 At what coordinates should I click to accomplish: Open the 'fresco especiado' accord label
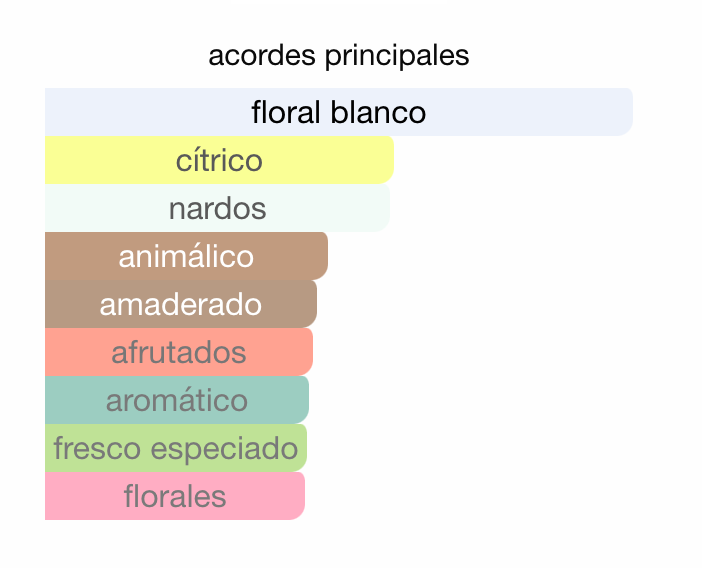pos(175,448)
